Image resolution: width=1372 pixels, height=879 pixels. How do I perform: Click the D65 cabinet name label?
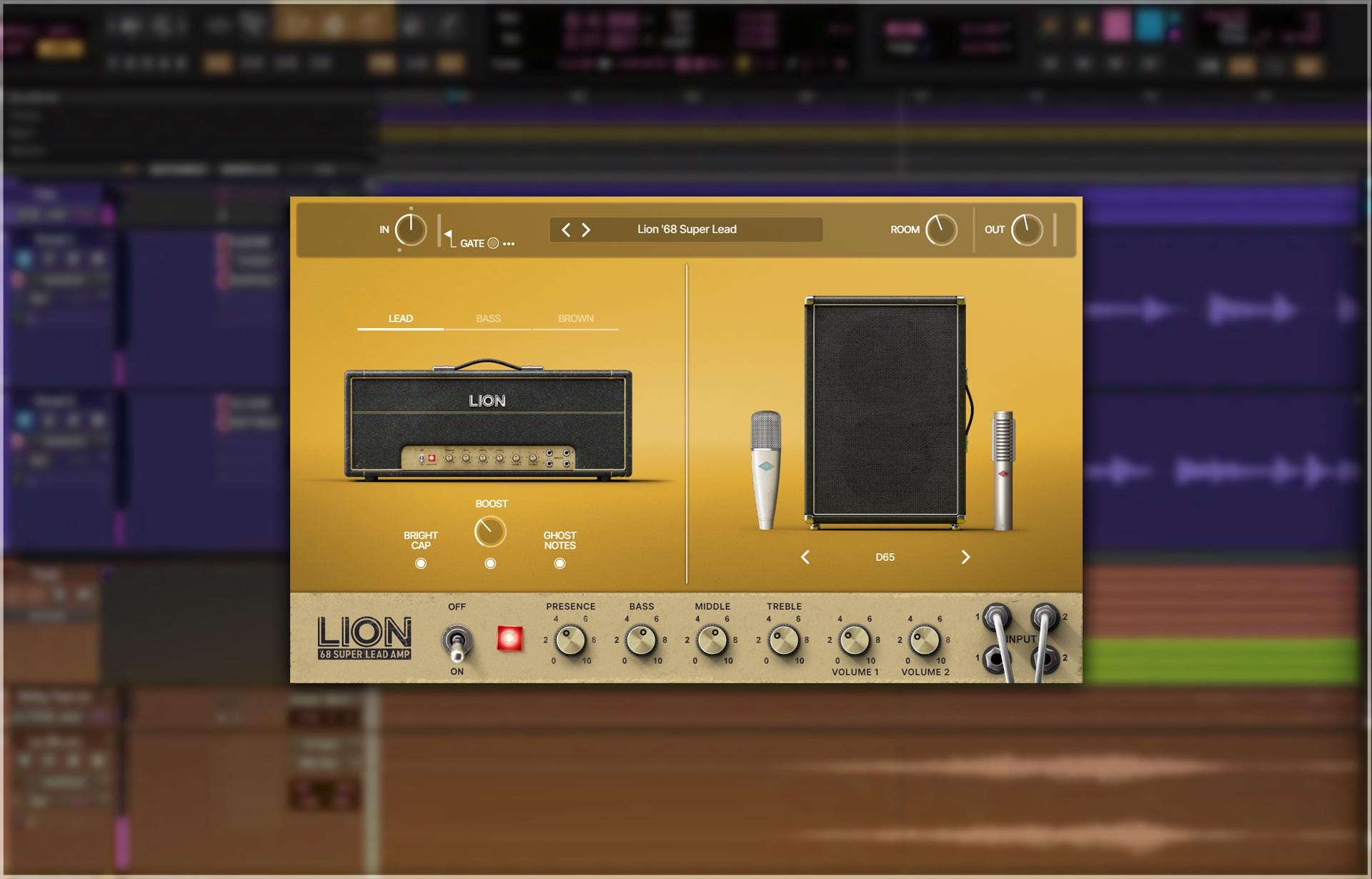tap(885, 557)
